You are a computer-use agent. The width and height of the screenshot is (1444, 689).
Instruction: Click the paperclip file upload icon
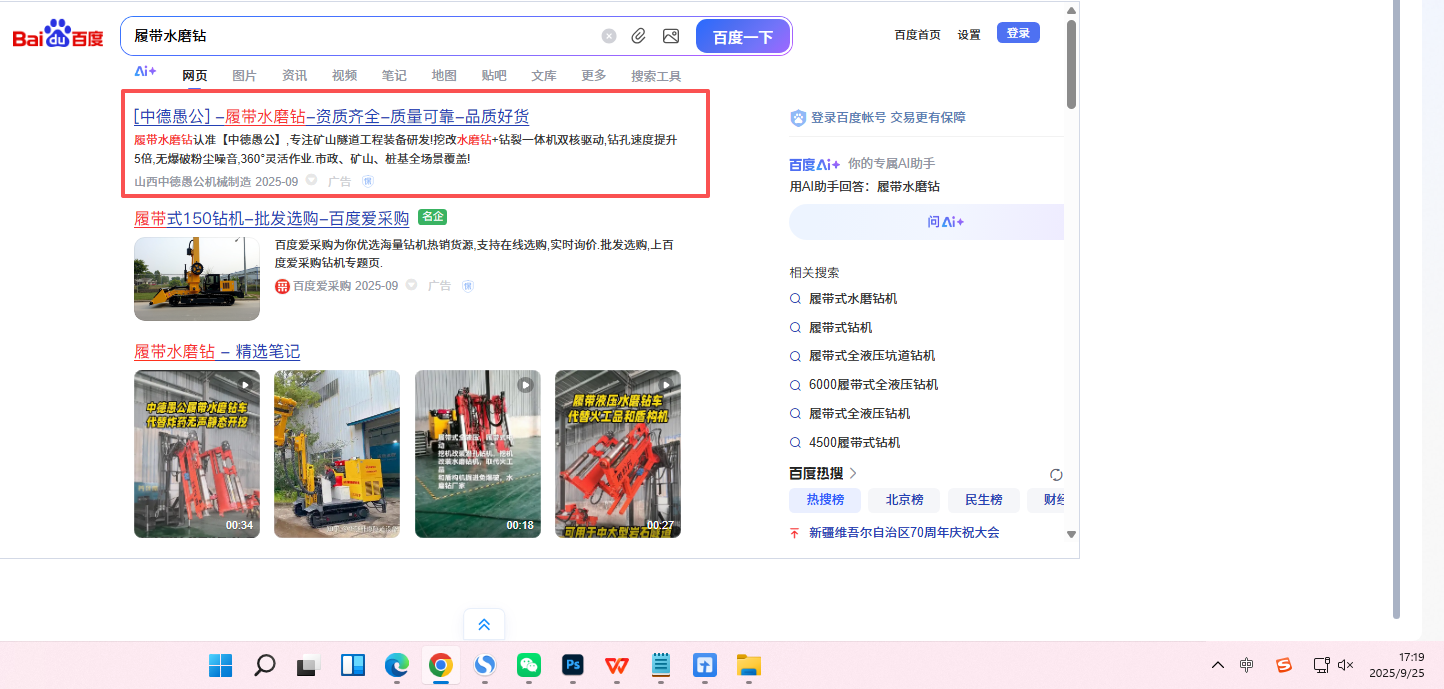click(639, 36)
